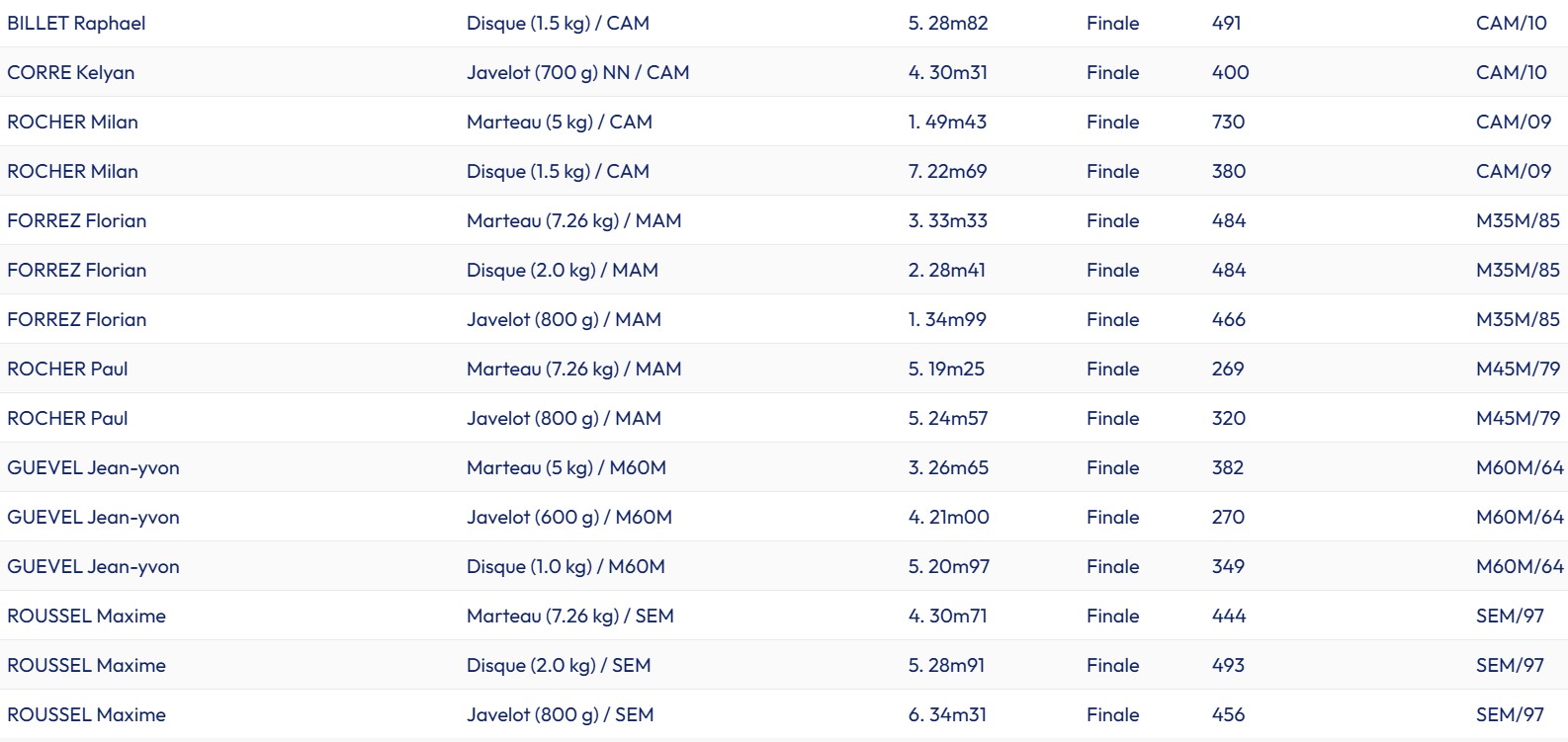The image size is (1568, 742).
Task: Select the Javelot (700 g) NN / CAM event
Action: (x=577, y=72)
